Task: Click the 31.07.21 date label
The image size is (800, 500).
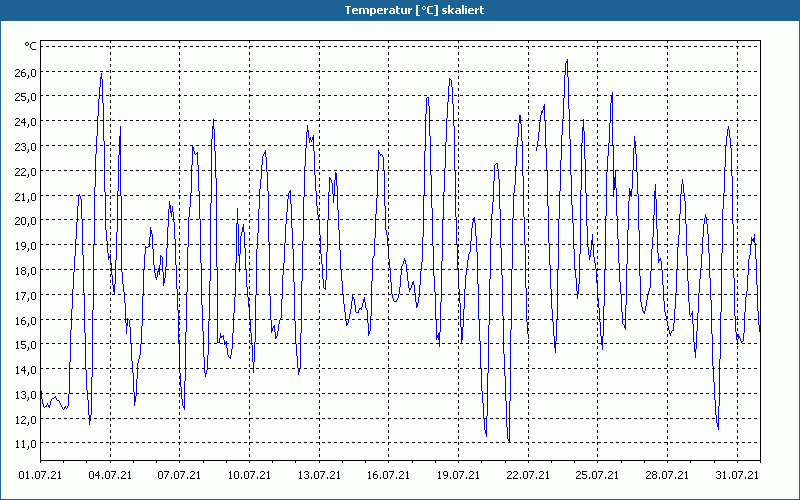Action: tap(737, 475)
